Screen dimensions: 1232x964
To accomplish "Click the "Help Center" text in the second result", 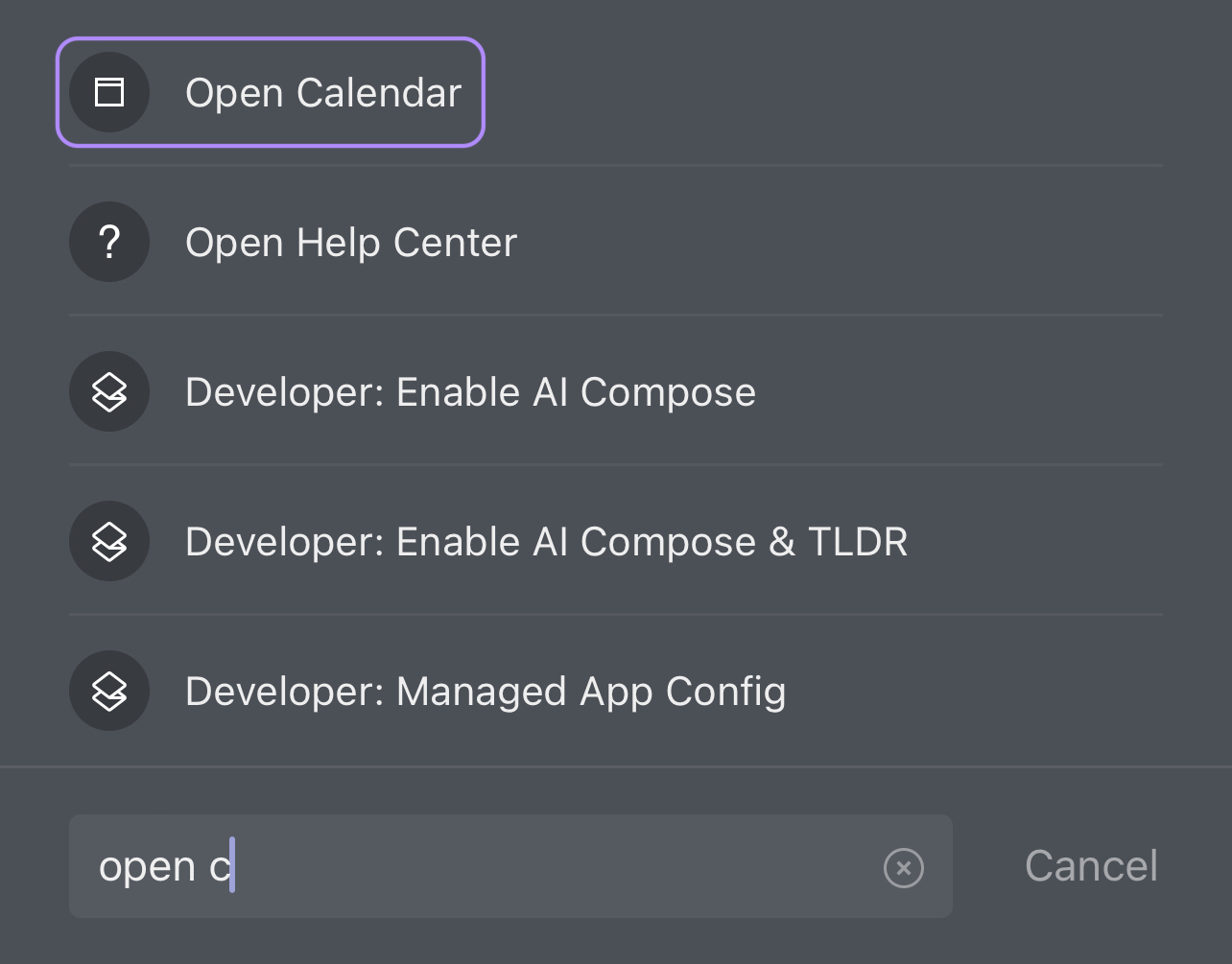I will (407, 244).
